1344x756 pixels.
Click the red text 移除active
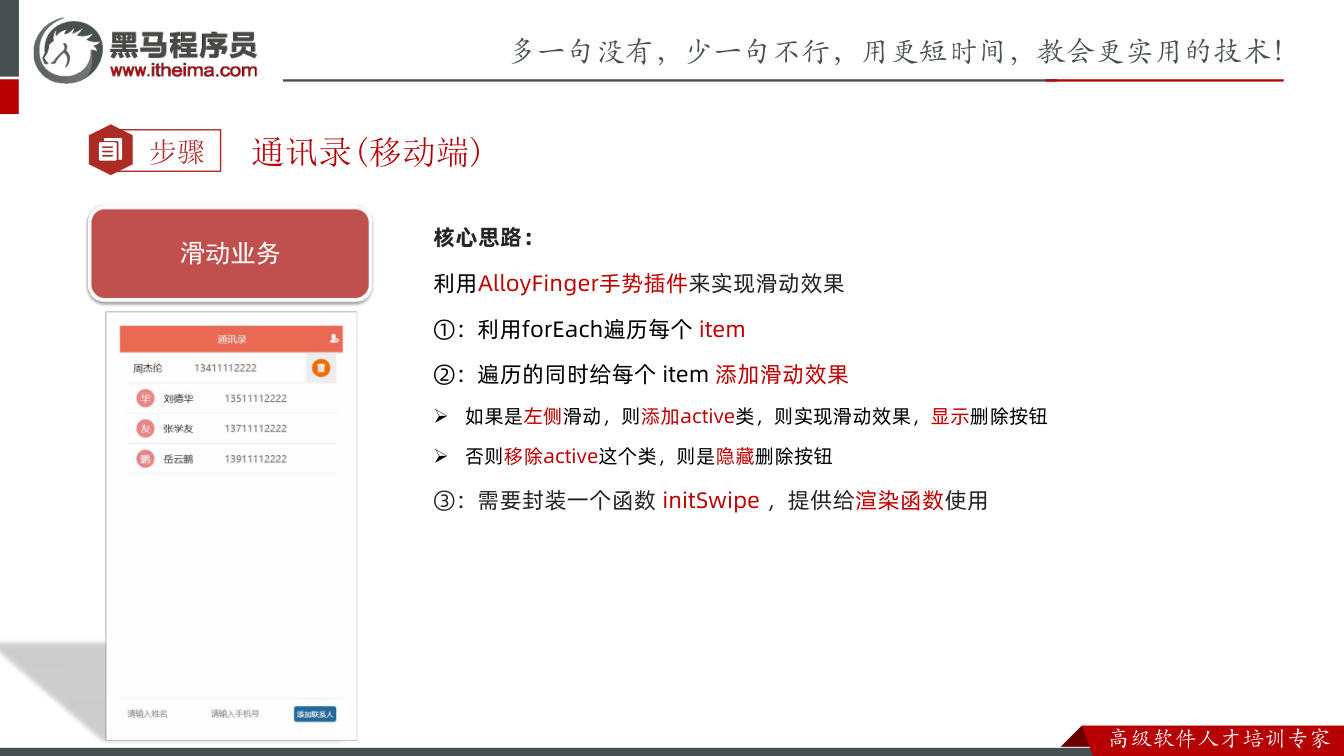coord(551,456)
